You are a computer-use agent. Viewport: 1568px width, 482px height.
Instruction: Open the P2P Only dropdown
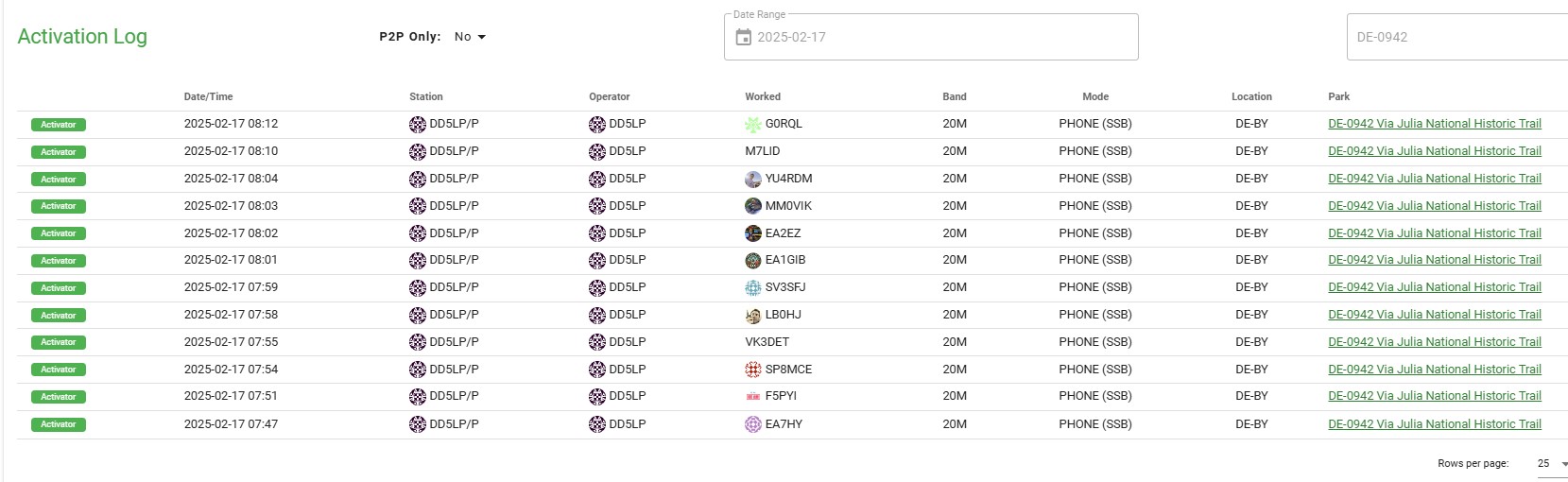pyautogui.click(x=470, y=37)
